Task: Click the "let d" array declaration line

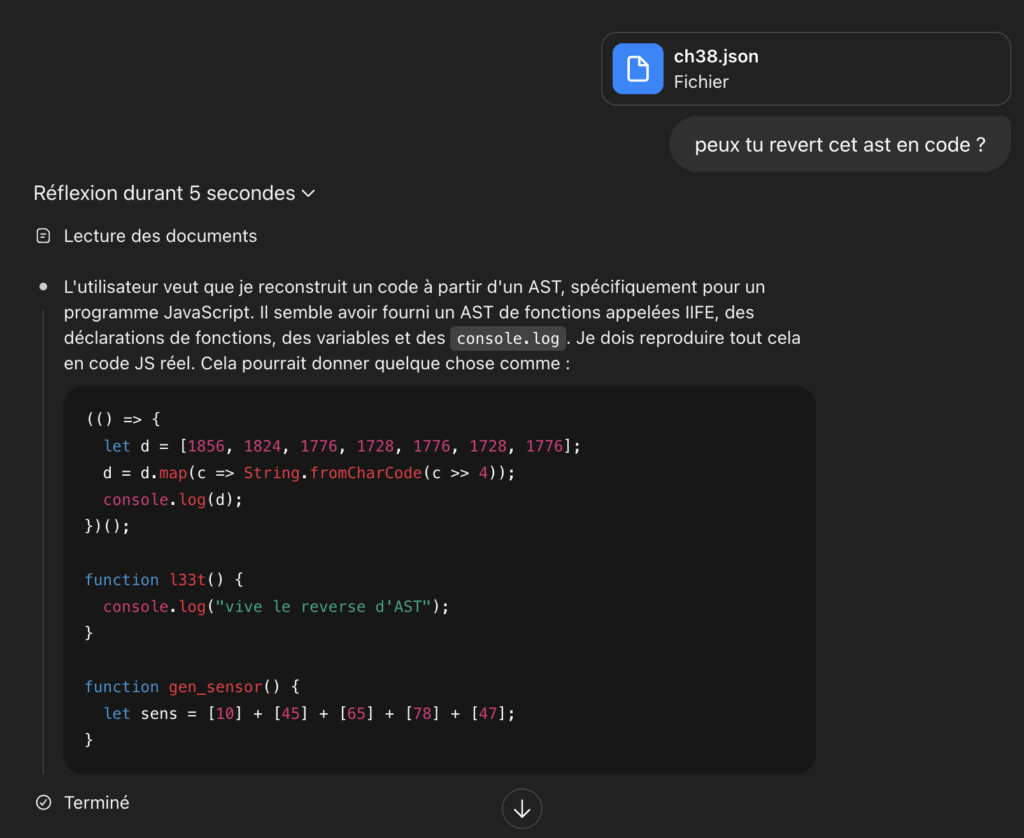Action: [341, 445]
